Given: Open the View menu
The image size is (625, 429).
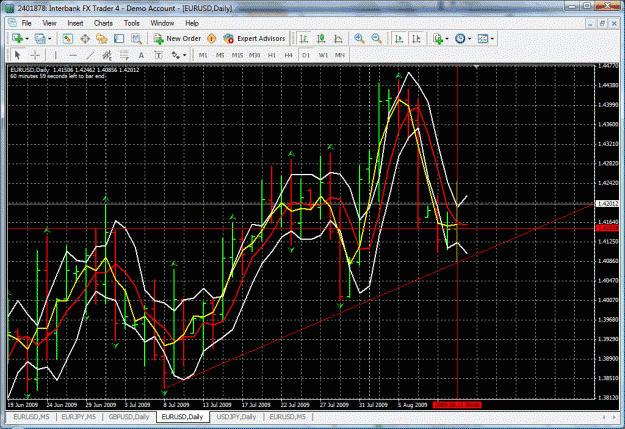Looking at the screenshot, I should click(x=49, y=23).
